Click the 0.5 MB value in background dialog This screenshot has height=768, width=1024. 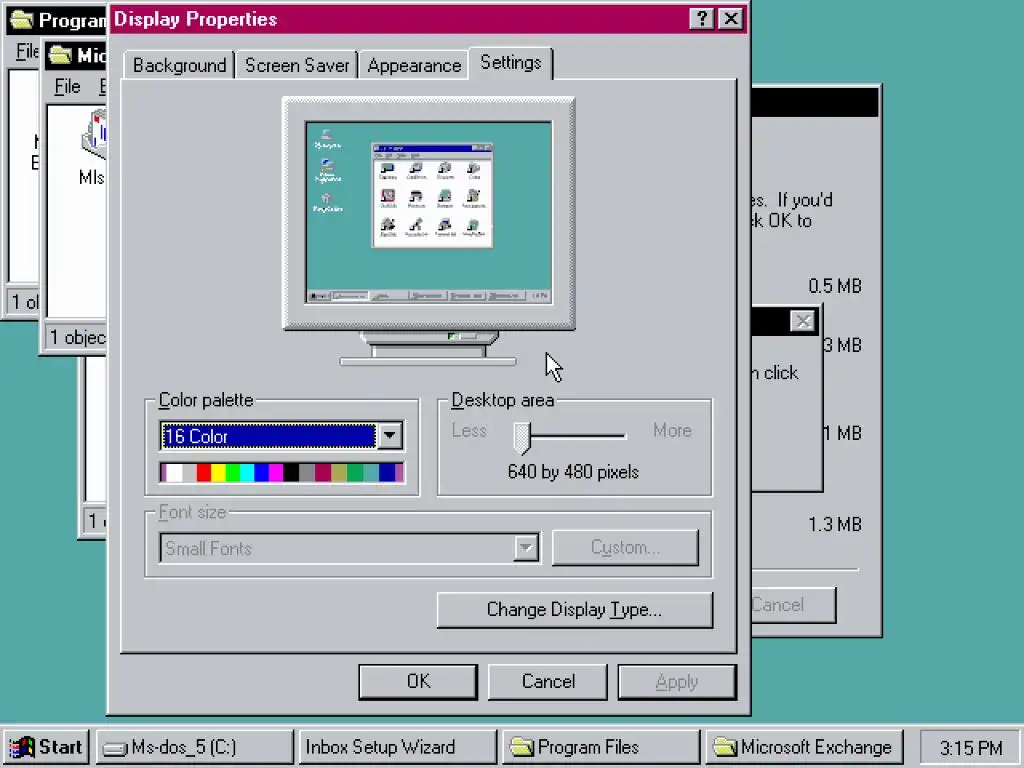(x=835, y=286)
